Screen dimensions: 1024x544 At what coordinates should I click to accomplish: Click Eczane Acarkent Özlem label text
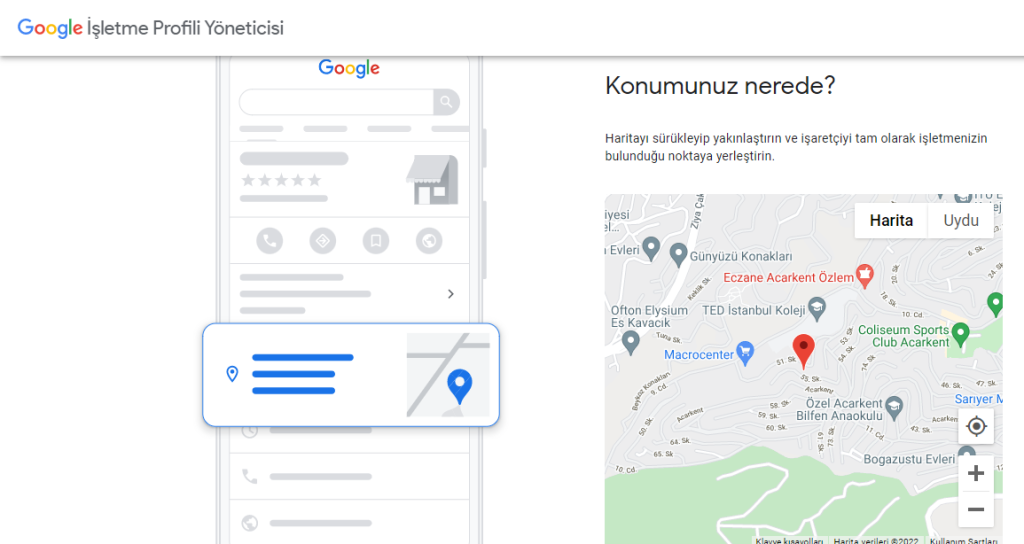coord(788,278)
